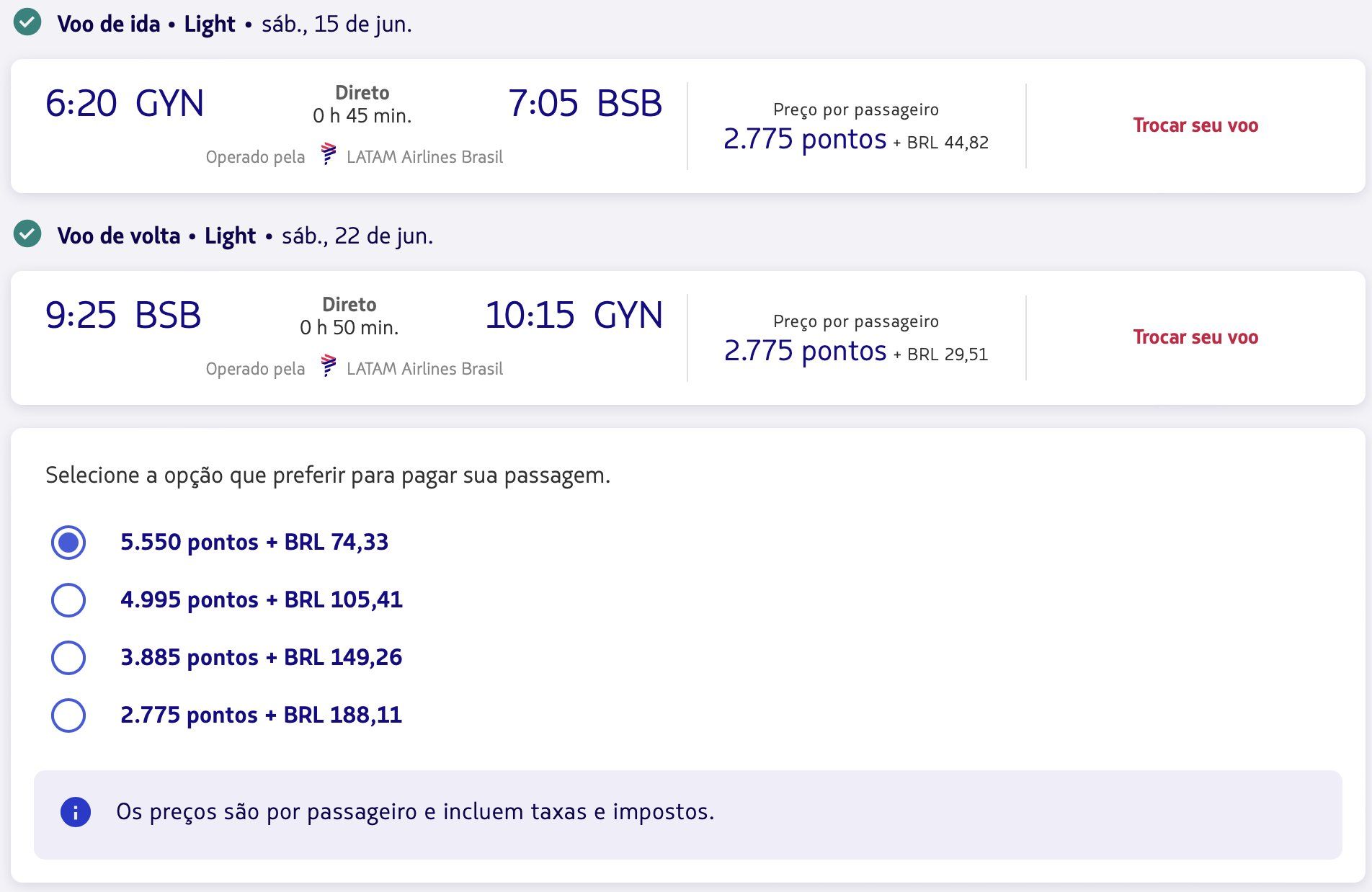Click the LATAM logo in the BSB–GYN flight card
1372x892 pixels.
click(329, 365)
